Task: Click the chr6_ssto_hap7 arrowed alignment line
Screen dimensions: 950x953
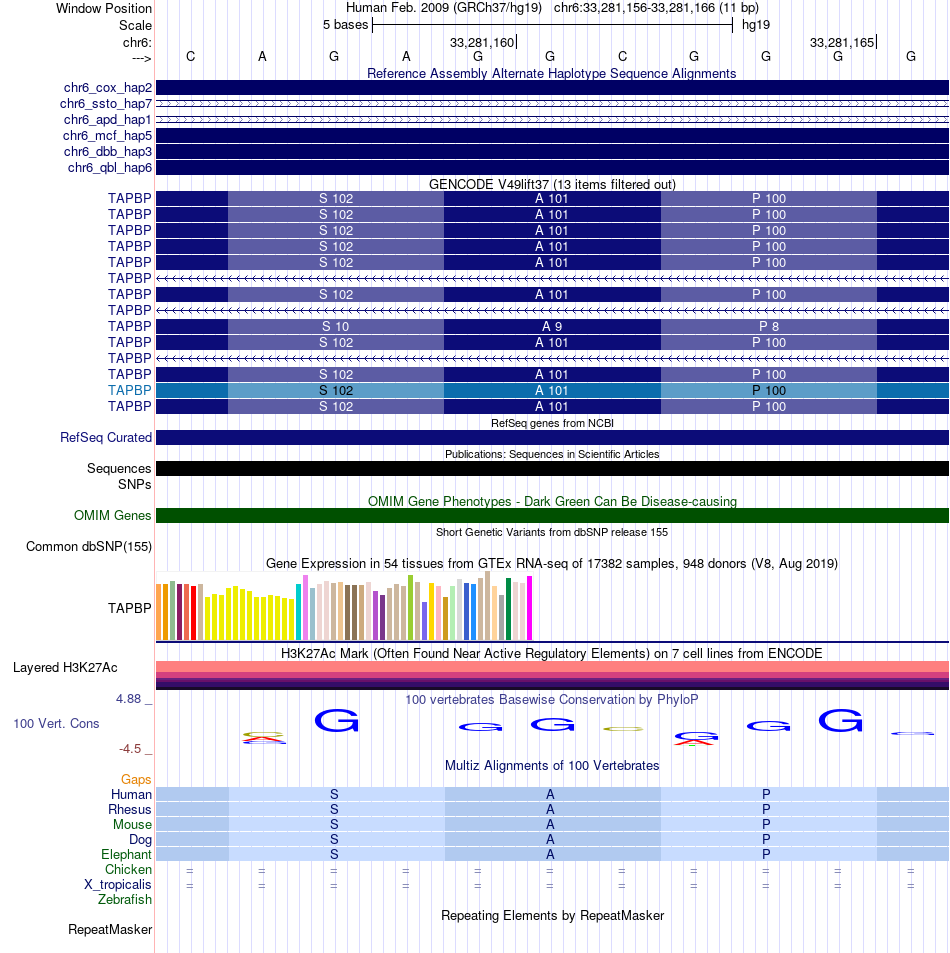Action: (552, 103)
